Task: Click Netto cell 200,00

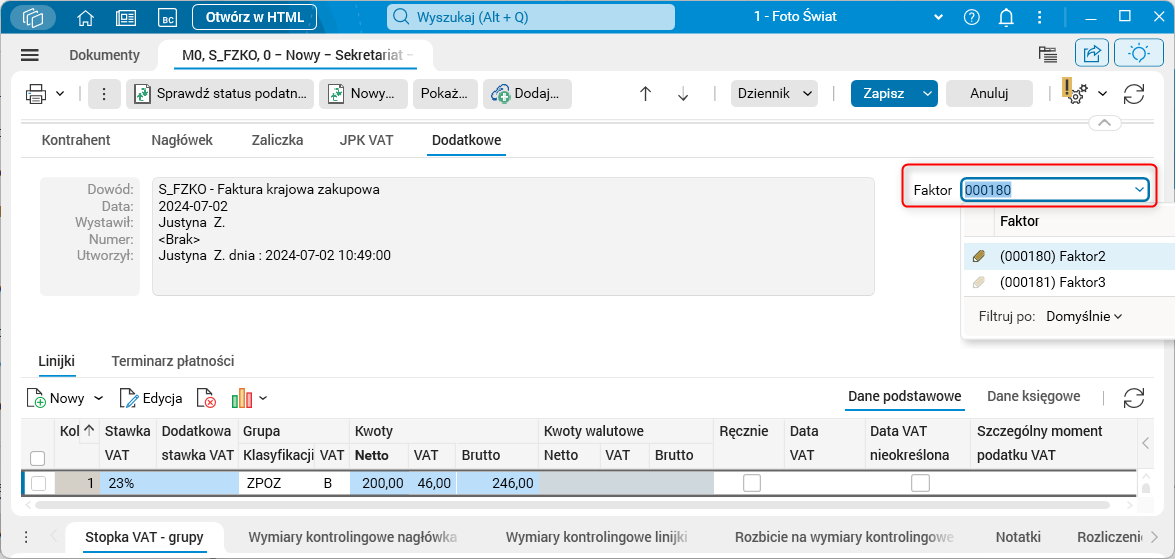Action: click(379, 483)
